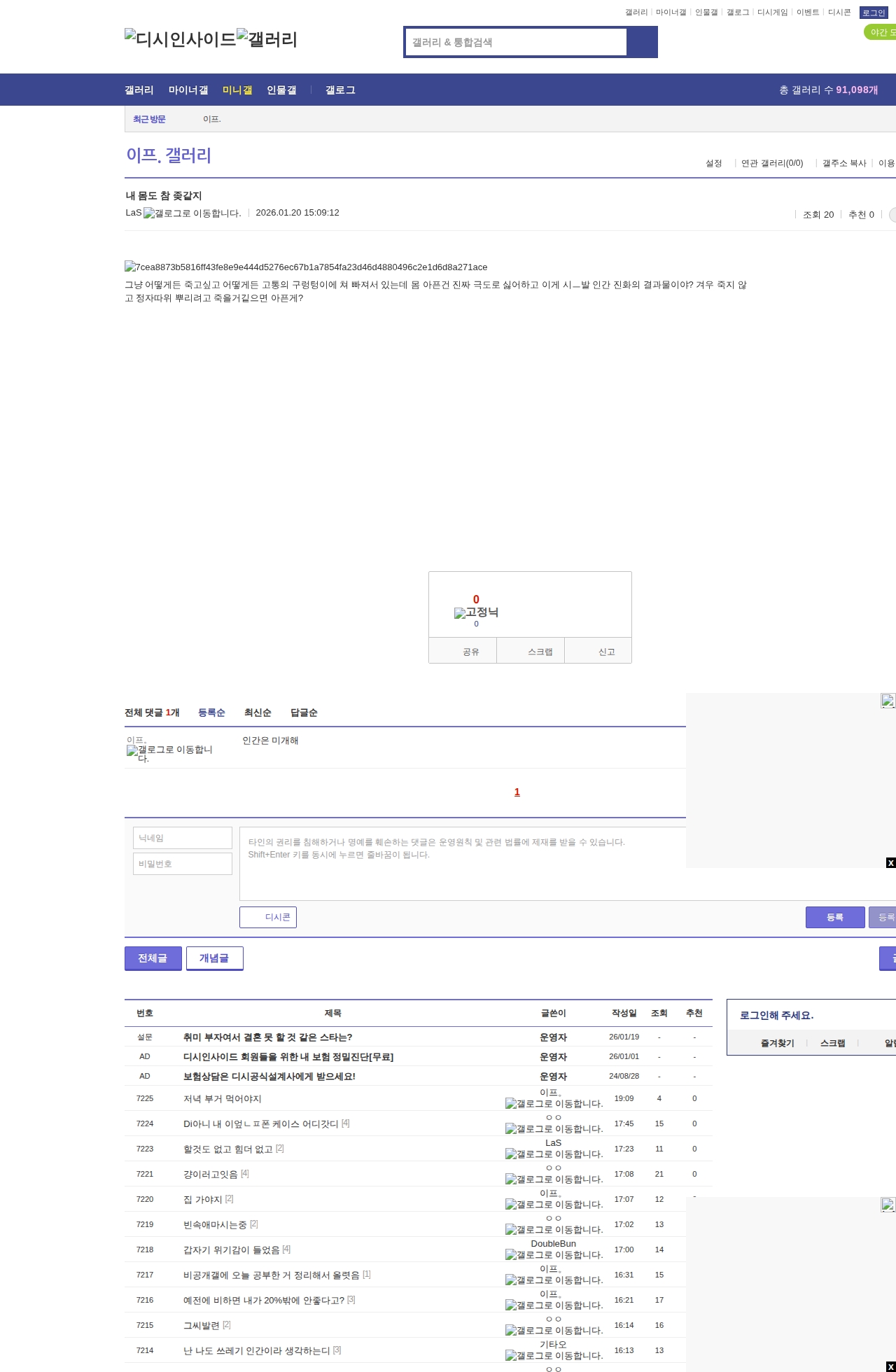This screenshot has height=1372, width=896.
Task: Open post '갑자기 위기감이 들었음'
Action: tap(231, 1249)
